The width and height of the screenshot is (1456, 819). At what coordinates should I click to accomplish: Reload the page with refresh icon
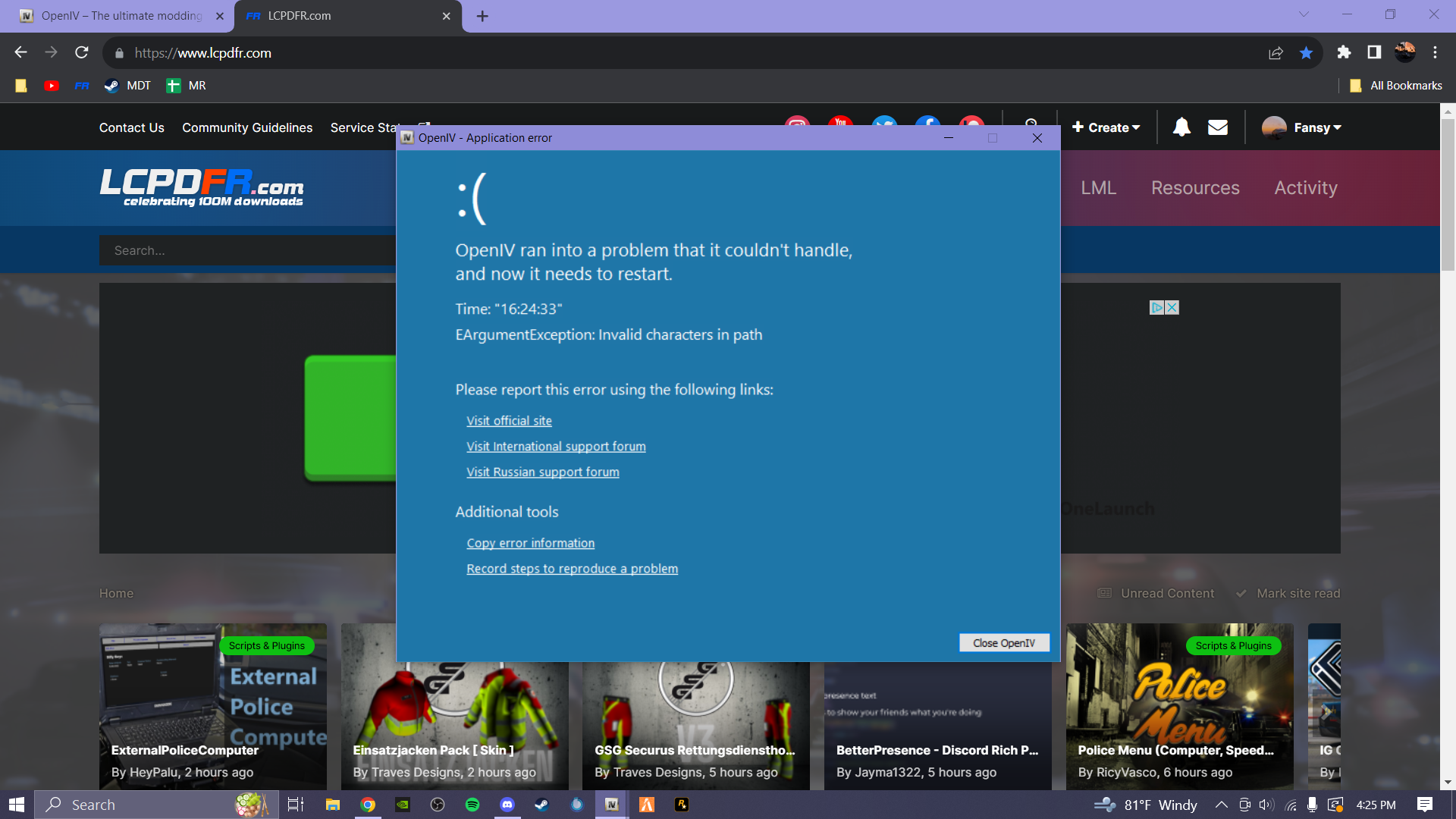pos(82,52)
